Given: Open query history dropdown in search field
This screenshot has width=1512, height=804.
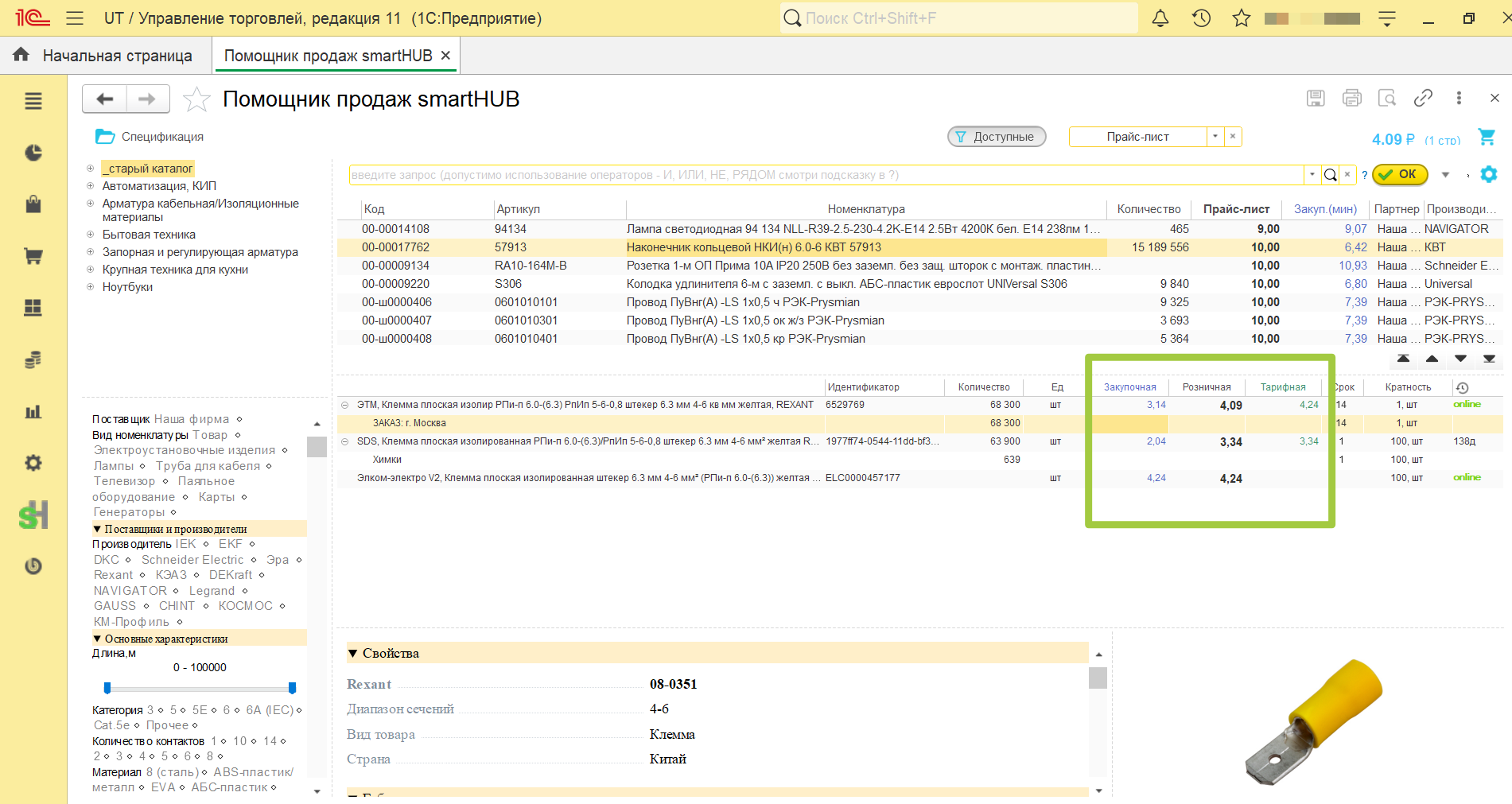Looking at the screenshot, I should coord(1312,175).
